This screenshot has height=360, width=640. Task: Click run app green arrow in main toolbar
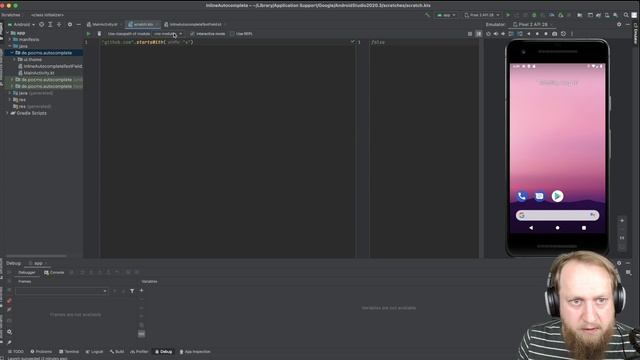click(x=508, y=15)
